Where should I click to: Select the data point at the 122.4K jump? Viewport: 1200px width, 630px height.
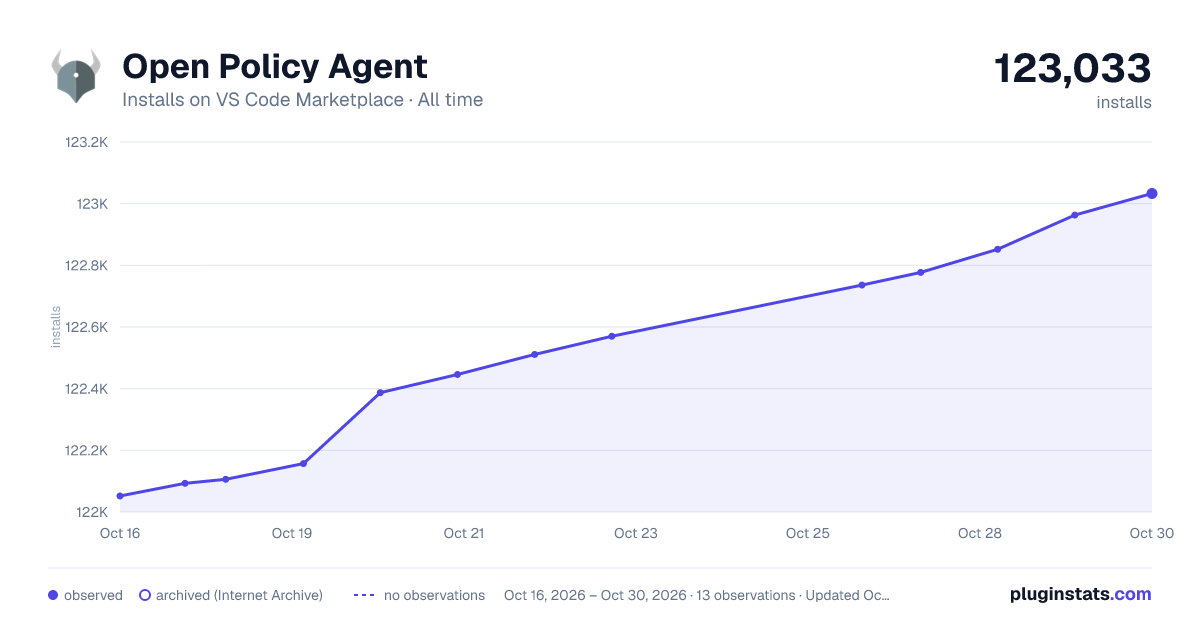[380, 392]
